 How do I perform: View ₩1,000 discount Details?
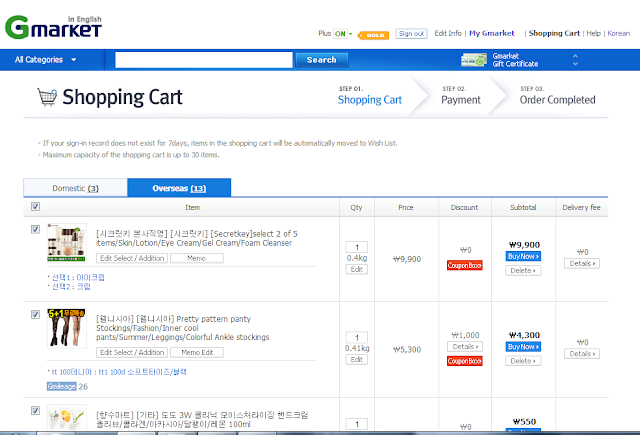[x=465, y=346]
